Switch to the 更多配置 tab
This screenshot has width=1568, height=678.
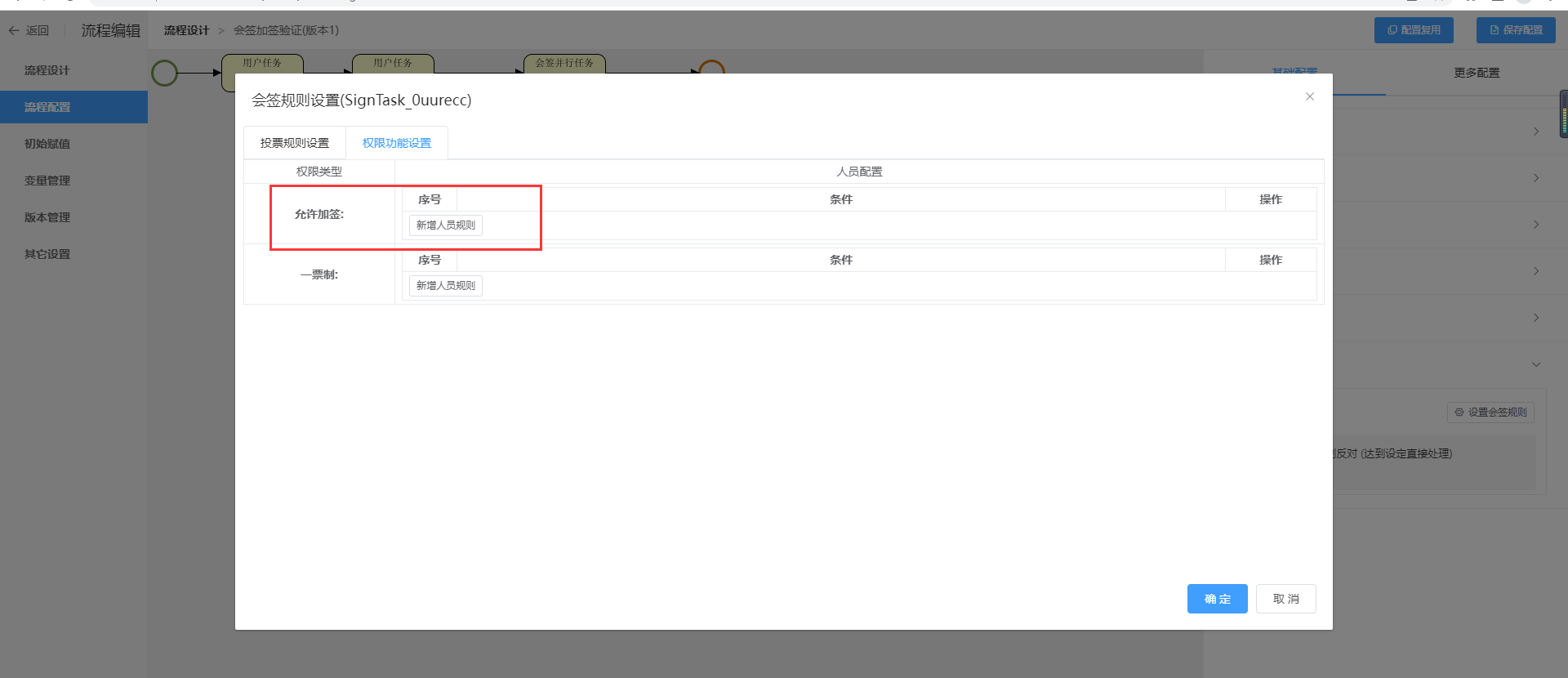tap(1477, 73)
